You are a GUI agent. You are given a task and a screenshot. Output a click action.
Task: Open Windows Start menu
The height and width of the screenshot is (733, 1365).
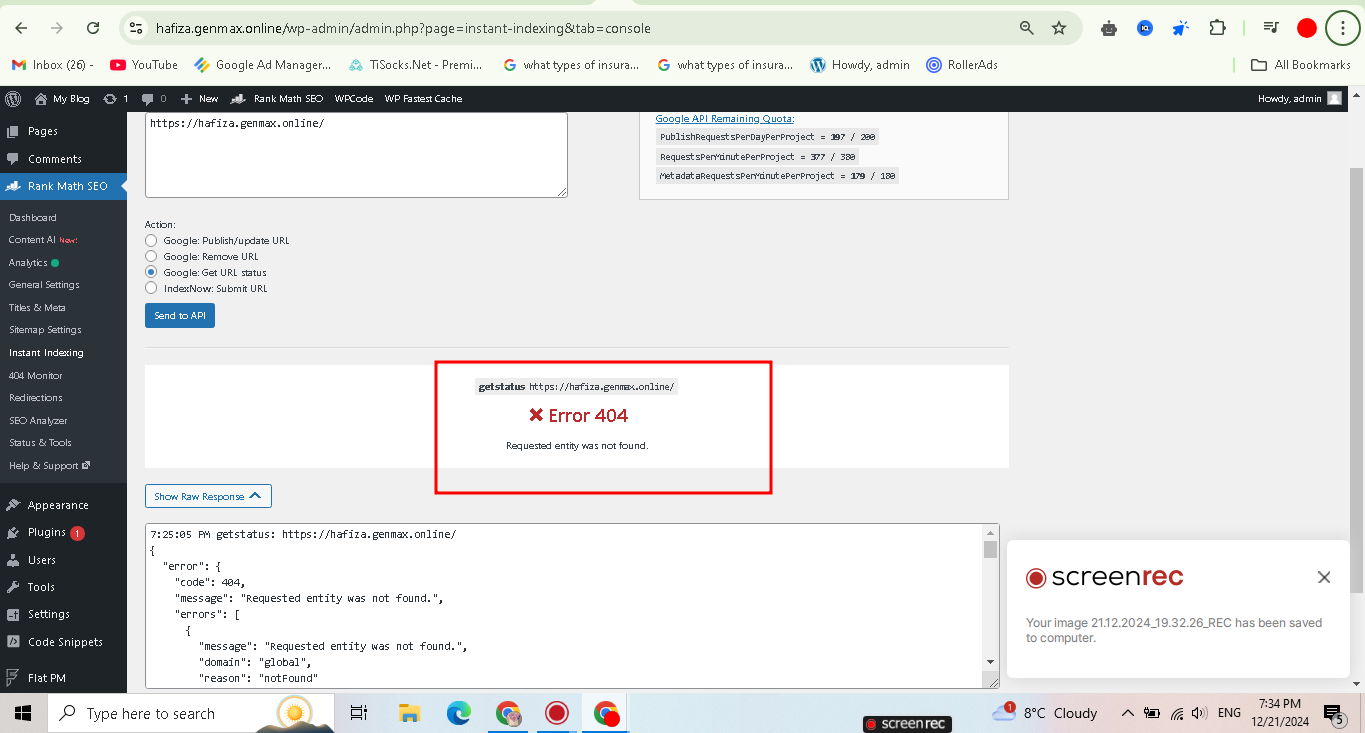click(x=23, y=713)
